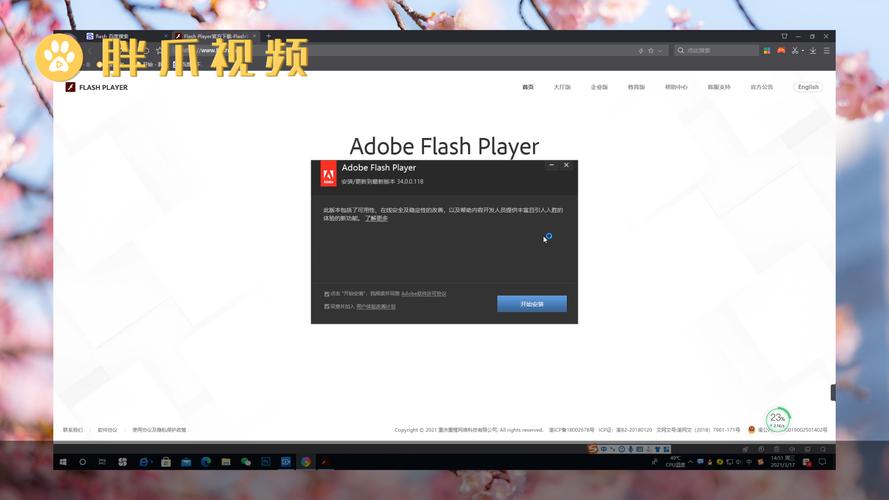This screenshot has height=500, width=889.
Task: Open the dropdown arrow beside bookmark star
Action: coord(660,50)
